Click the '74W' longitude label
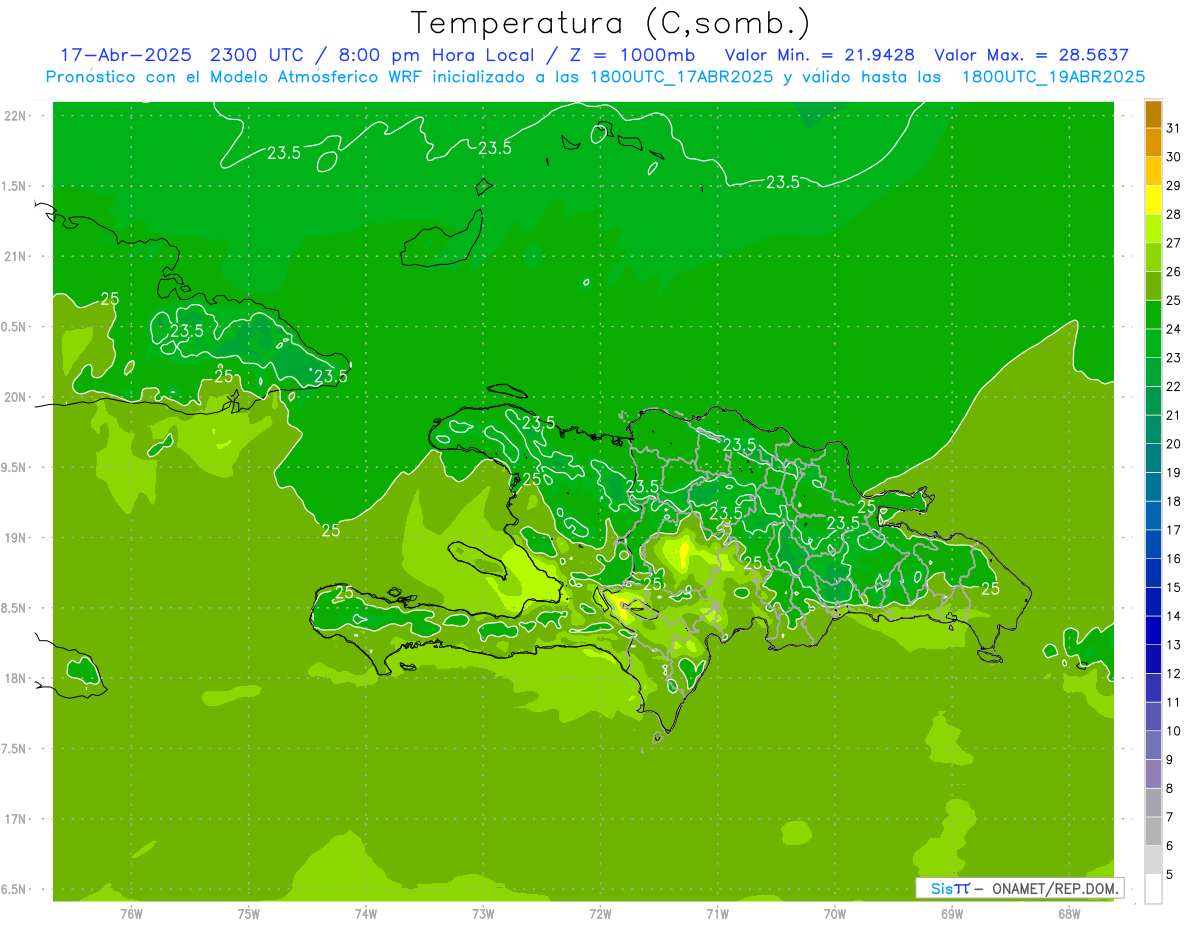This screenshot has width=1200, height=927. (366, 913)
